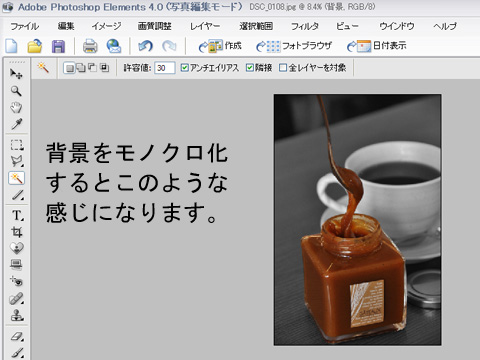Choose Intersect with Selection mode
The height and width of the screenshot is (360, 480).
(x=104, y=68)
